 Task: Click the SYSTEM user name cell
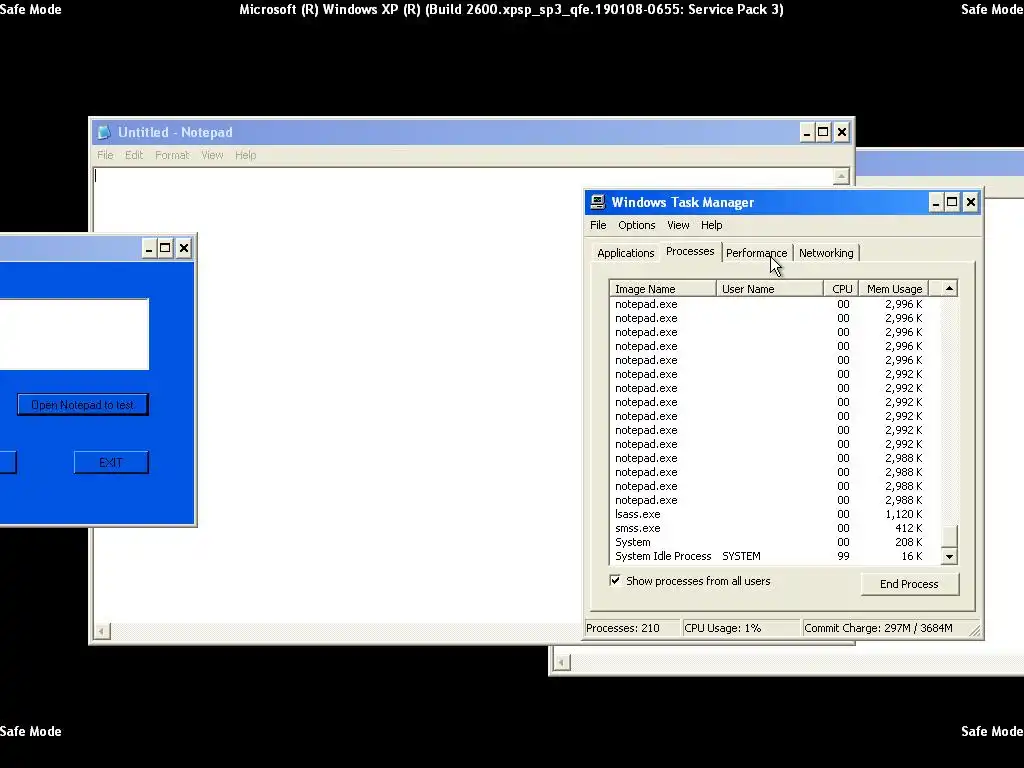(x=741, y=556)
